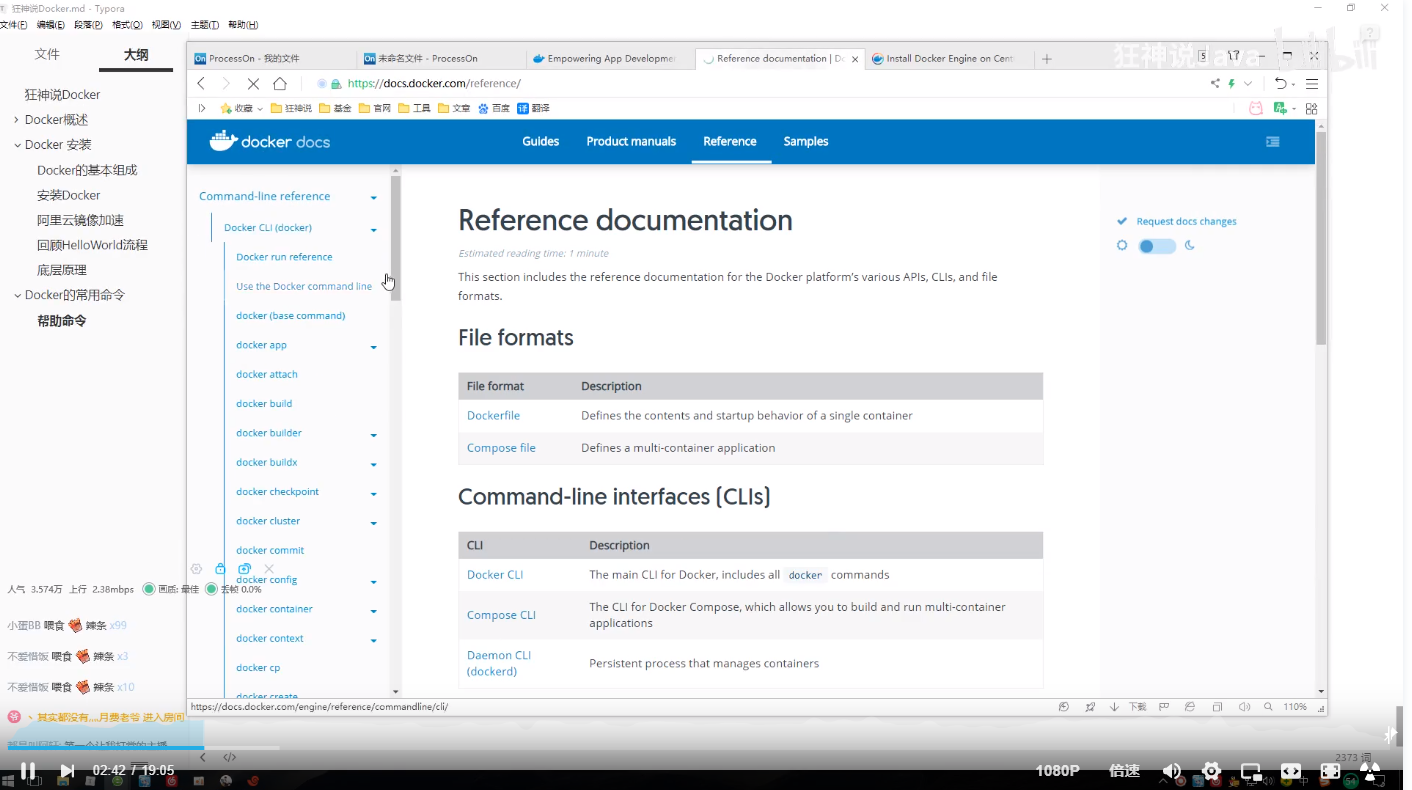Open the 工具 bookmark folder
Image resolution: width=1412 pixels, height=790 pixels.
click(x=414, y=108)
